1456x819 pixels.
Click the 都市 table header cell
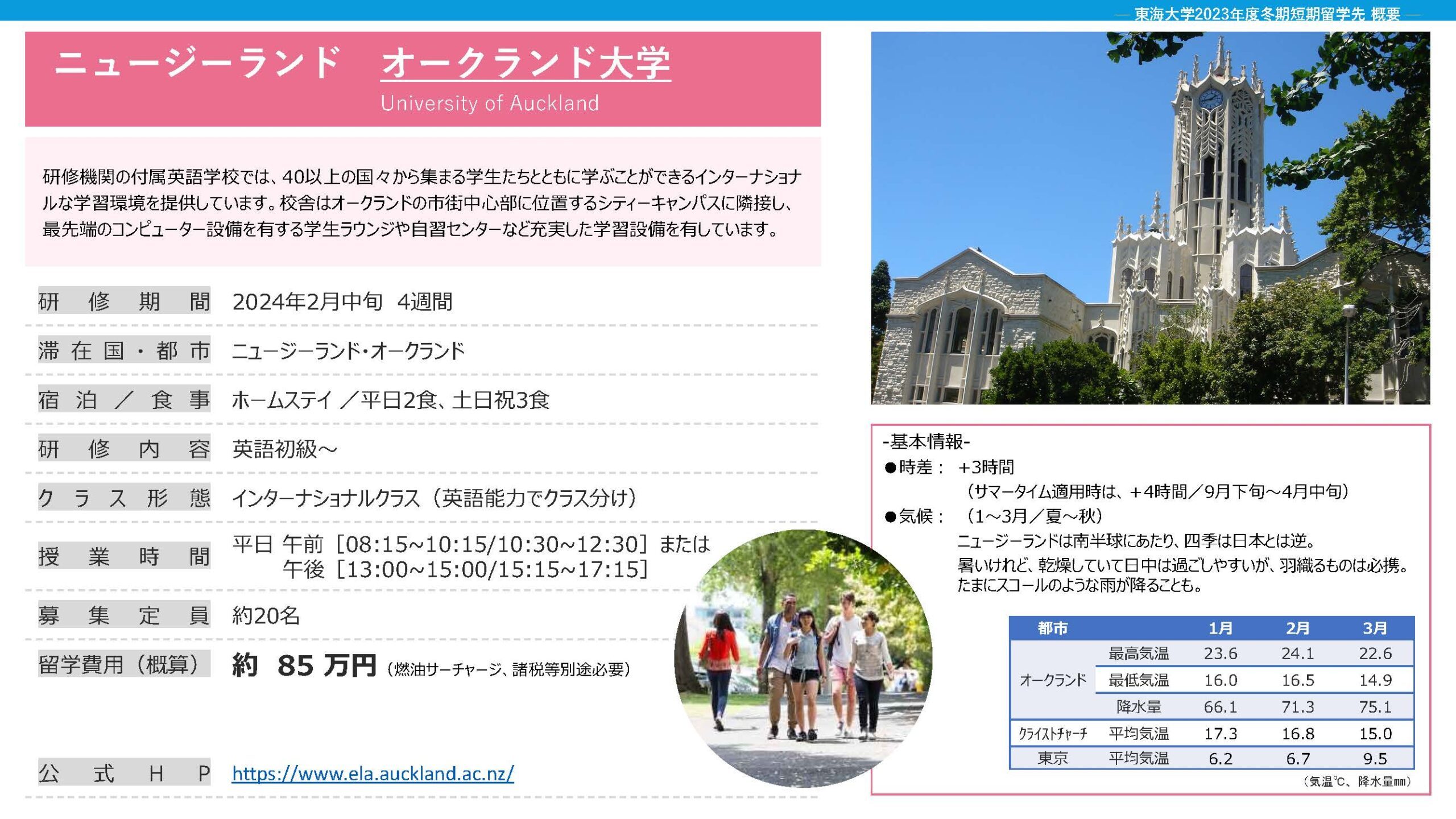(x=1053, y=628)
